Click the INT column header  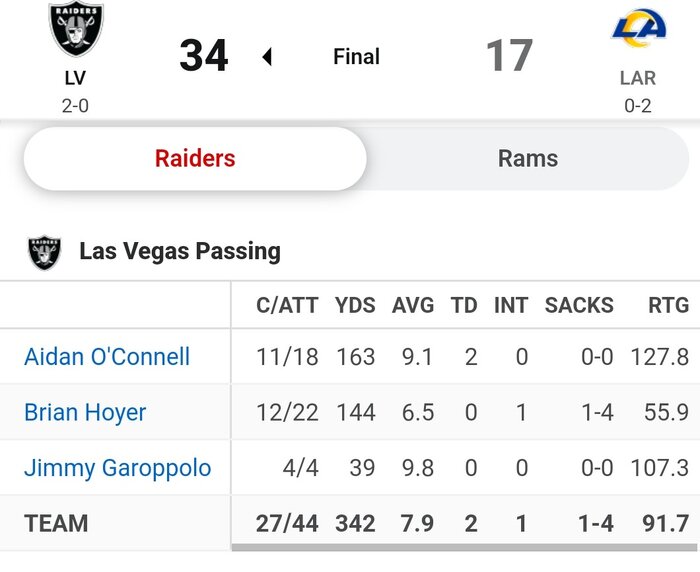point(510,305)
